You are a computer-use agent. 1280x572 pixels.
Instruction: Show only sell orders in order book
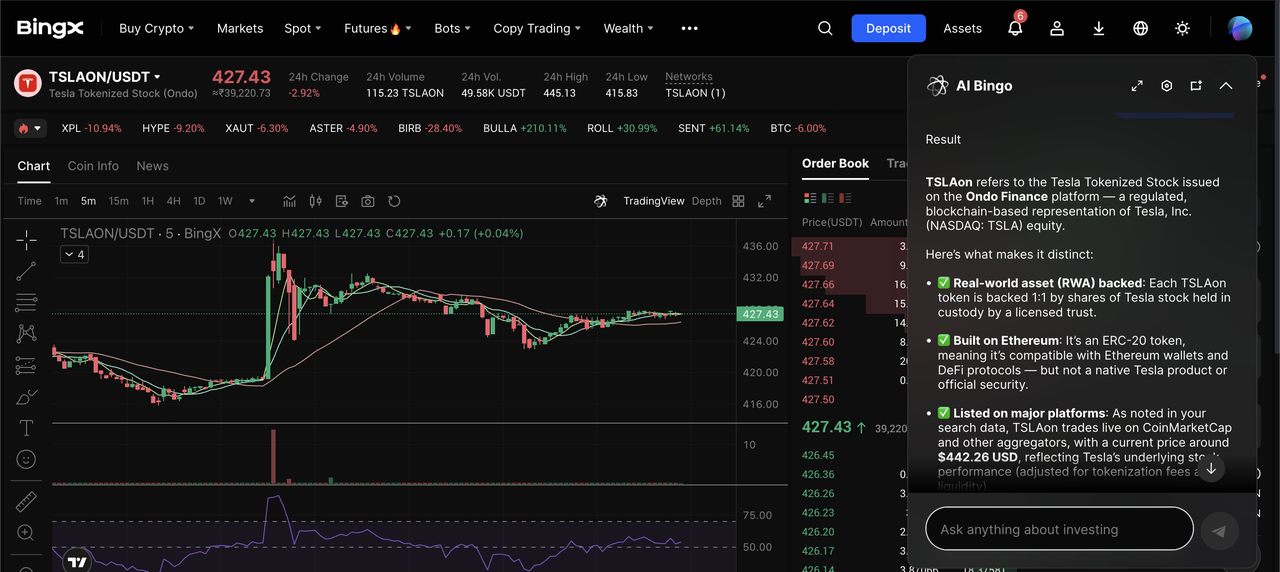pyautogui.click(x=846, y=198)
